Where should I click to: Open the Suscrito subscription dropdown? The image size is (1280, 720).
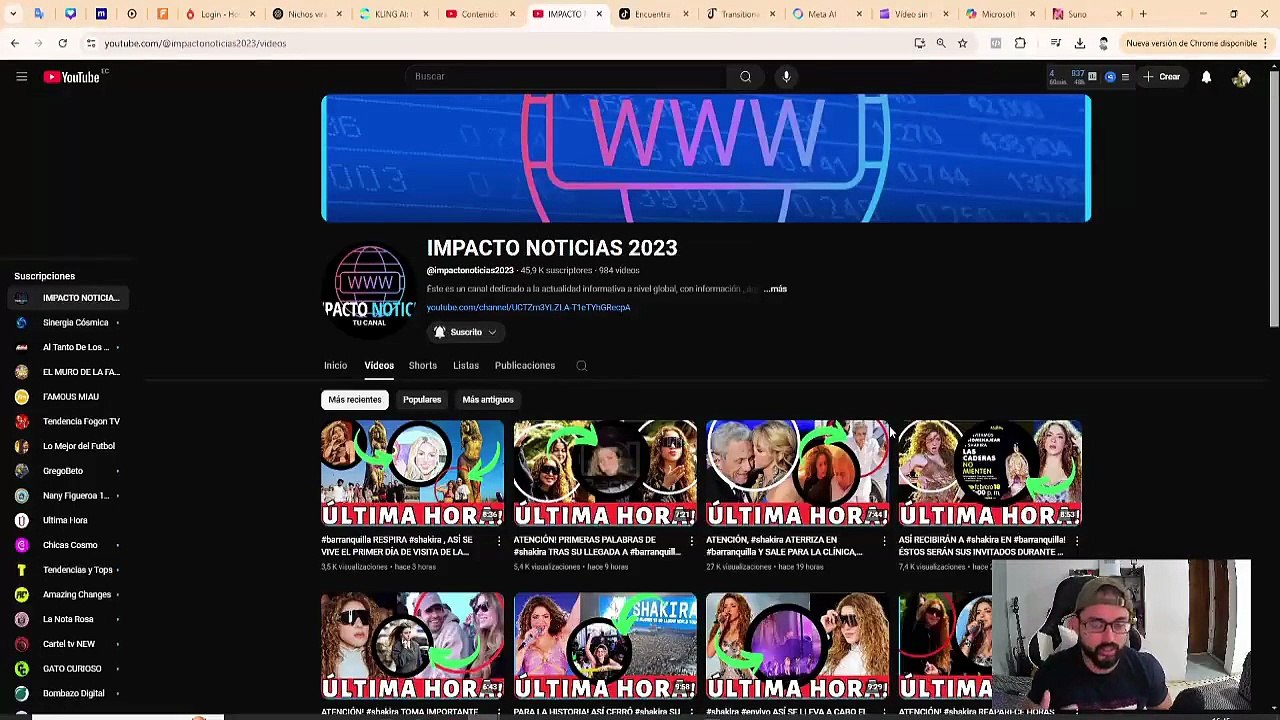(465, 332)
